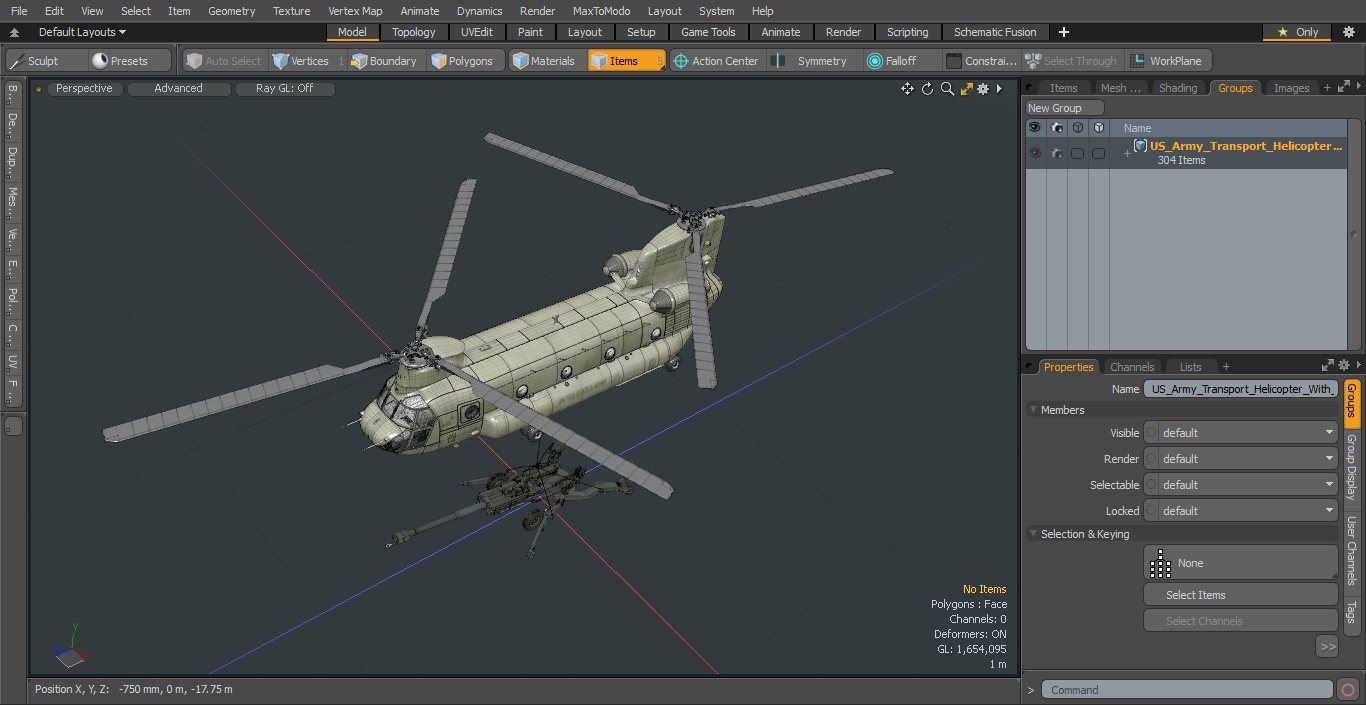Toggle locked checkbox of the helicopter group
This screenshot has width=1366, height=705.
(1098, 153)
